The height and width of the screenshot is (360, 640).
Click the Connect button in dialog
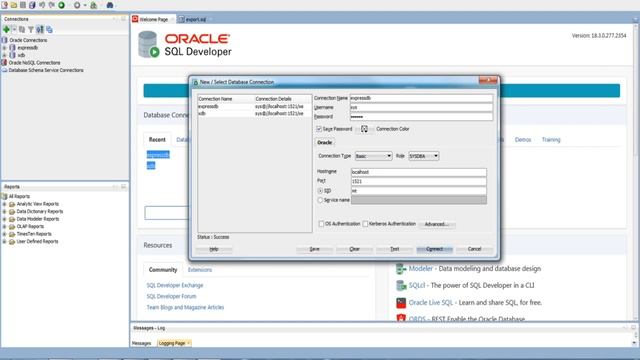(x=434, y=249)
